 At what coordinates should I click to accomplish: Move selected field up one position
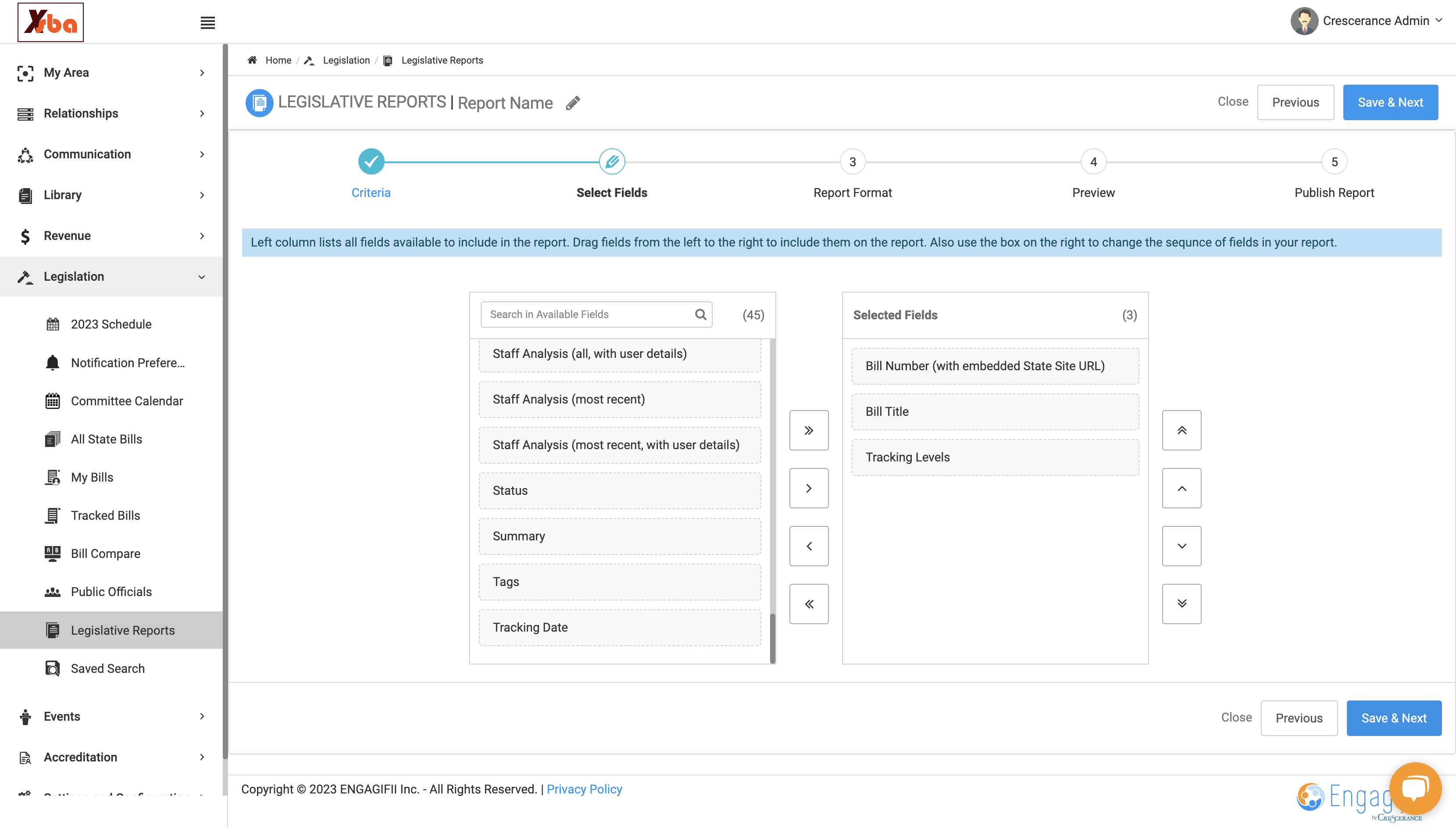point(1181,489)
